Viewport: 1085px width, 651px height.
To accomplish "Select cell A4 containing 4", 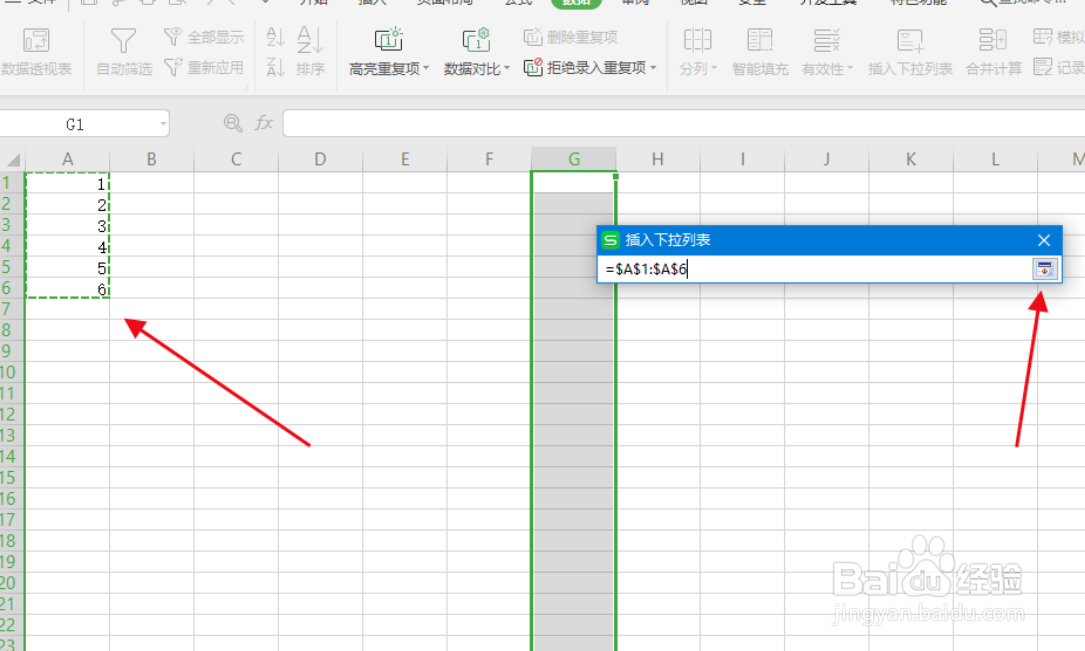I will pyautogui.click(x=67, y=246).
